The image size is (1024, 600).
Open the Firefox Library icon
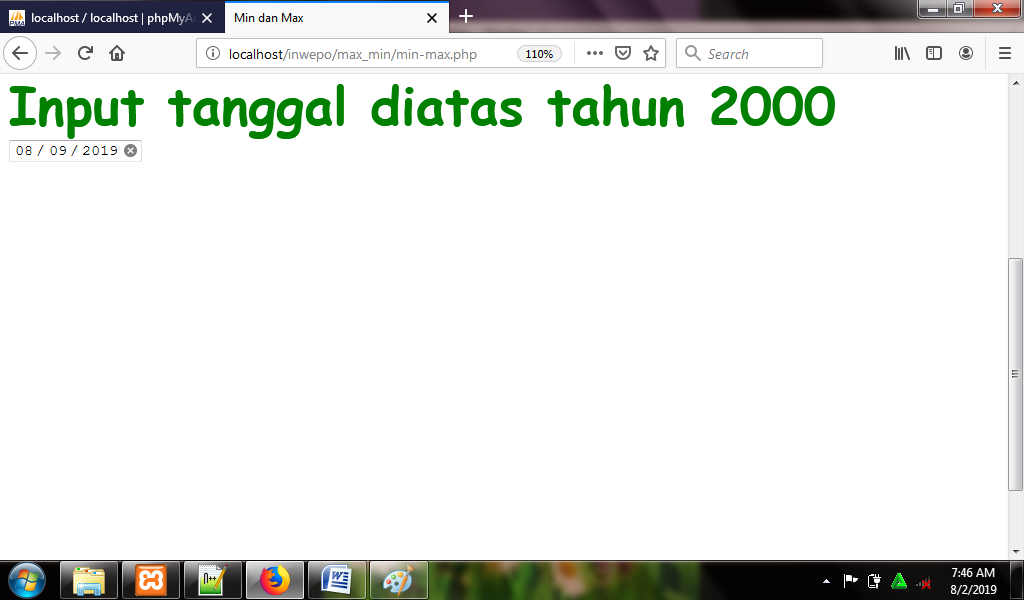901,53
